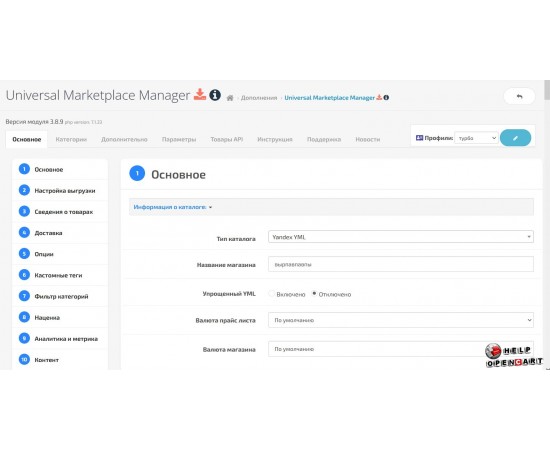The width and height of the screenshot is (550, 450).
Task: Select step 1 Основное in the sidebar
Action: [x=60, y=169]
